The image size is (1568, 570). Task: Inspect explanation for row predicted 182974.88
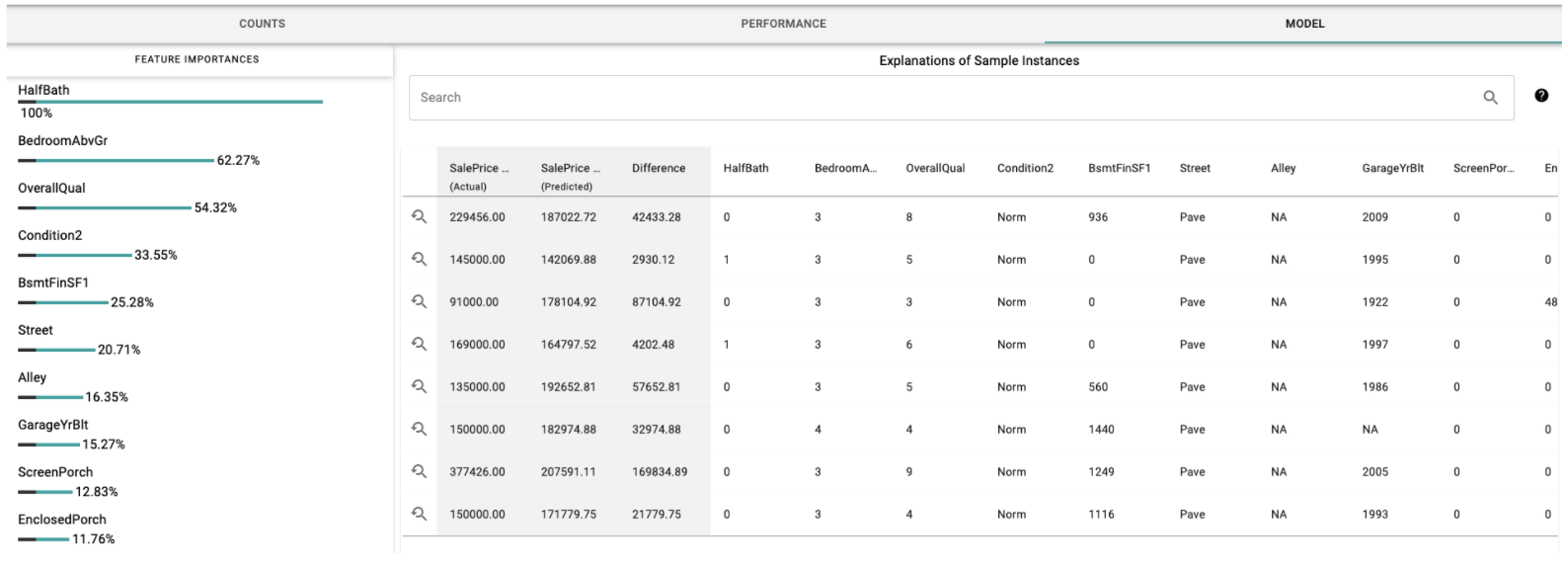(419, 429)
